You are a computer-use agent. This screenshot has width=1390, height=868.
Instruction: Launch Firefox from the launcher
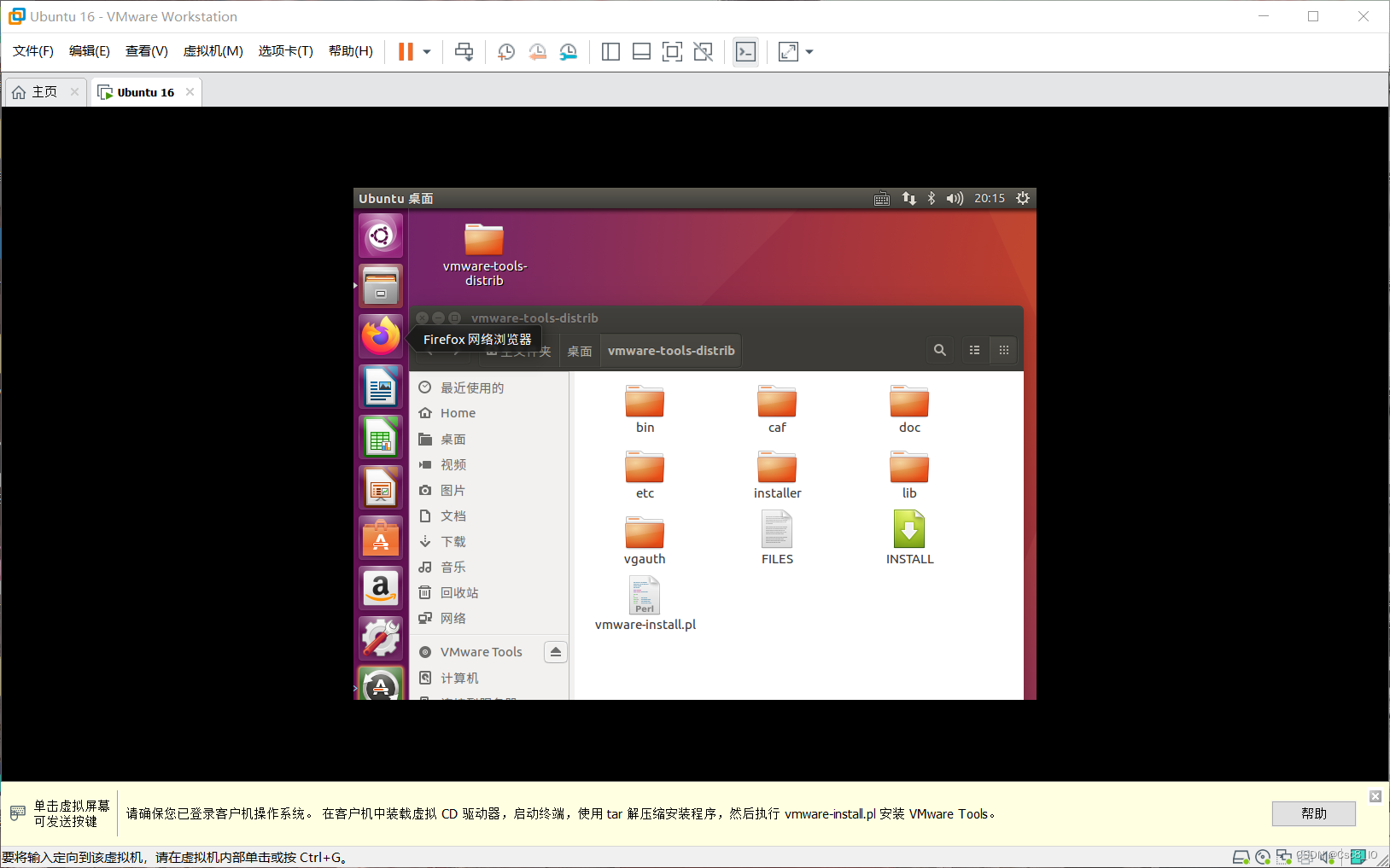[381, 336]
